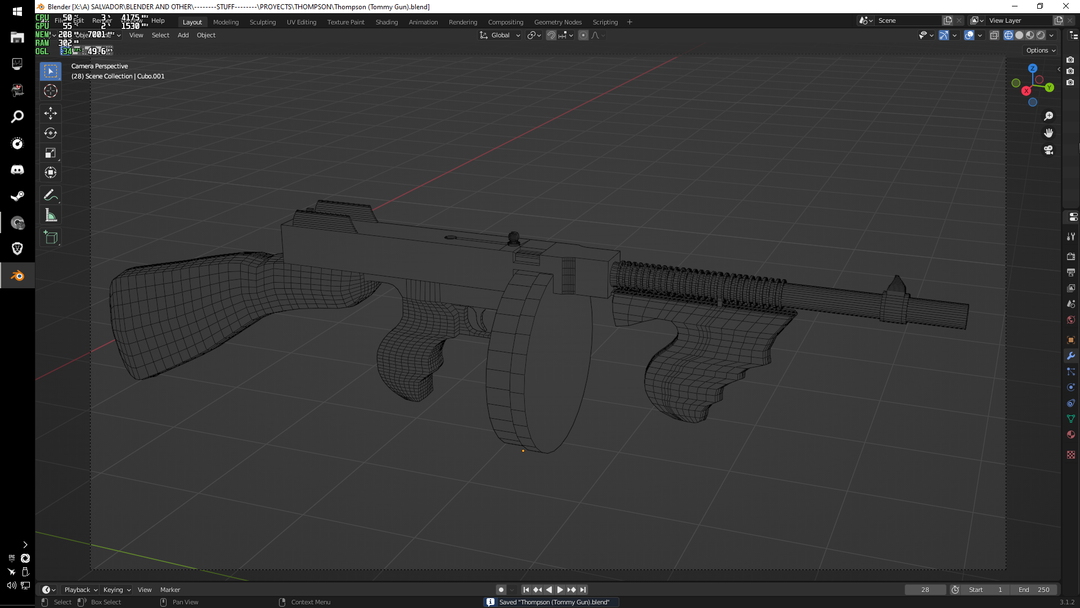Click the zoom magnifier in viewport gizmos
1080x608 pixels.
(1048, 116)
